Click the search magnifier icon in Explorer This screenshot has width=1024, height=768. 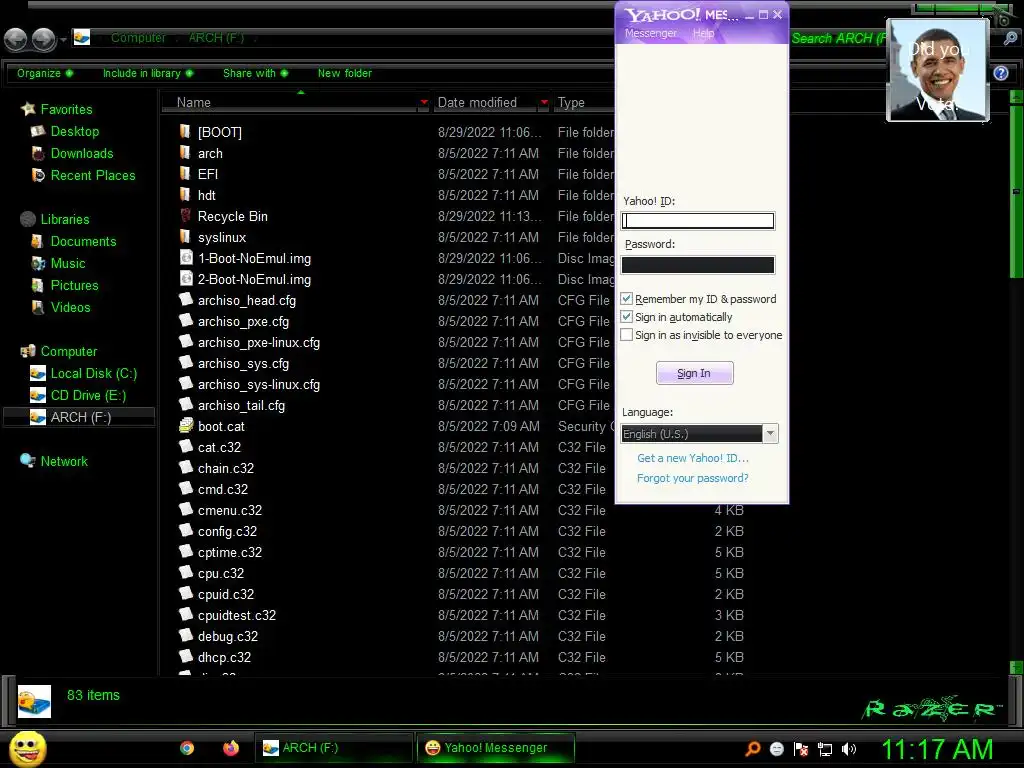point(1010,39)
